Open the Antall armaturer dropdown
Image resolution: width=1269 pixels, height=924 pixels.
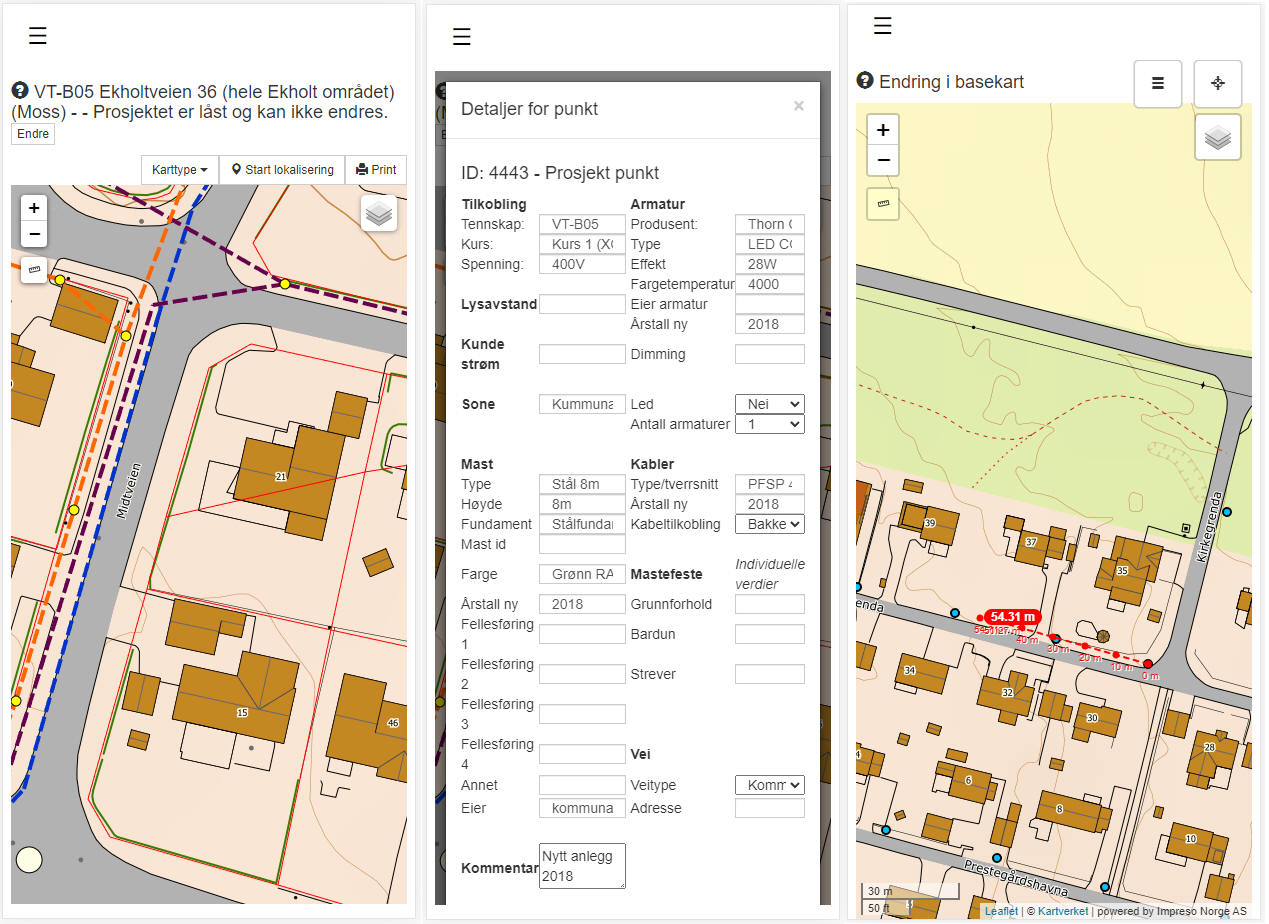[x=769, y=424]
